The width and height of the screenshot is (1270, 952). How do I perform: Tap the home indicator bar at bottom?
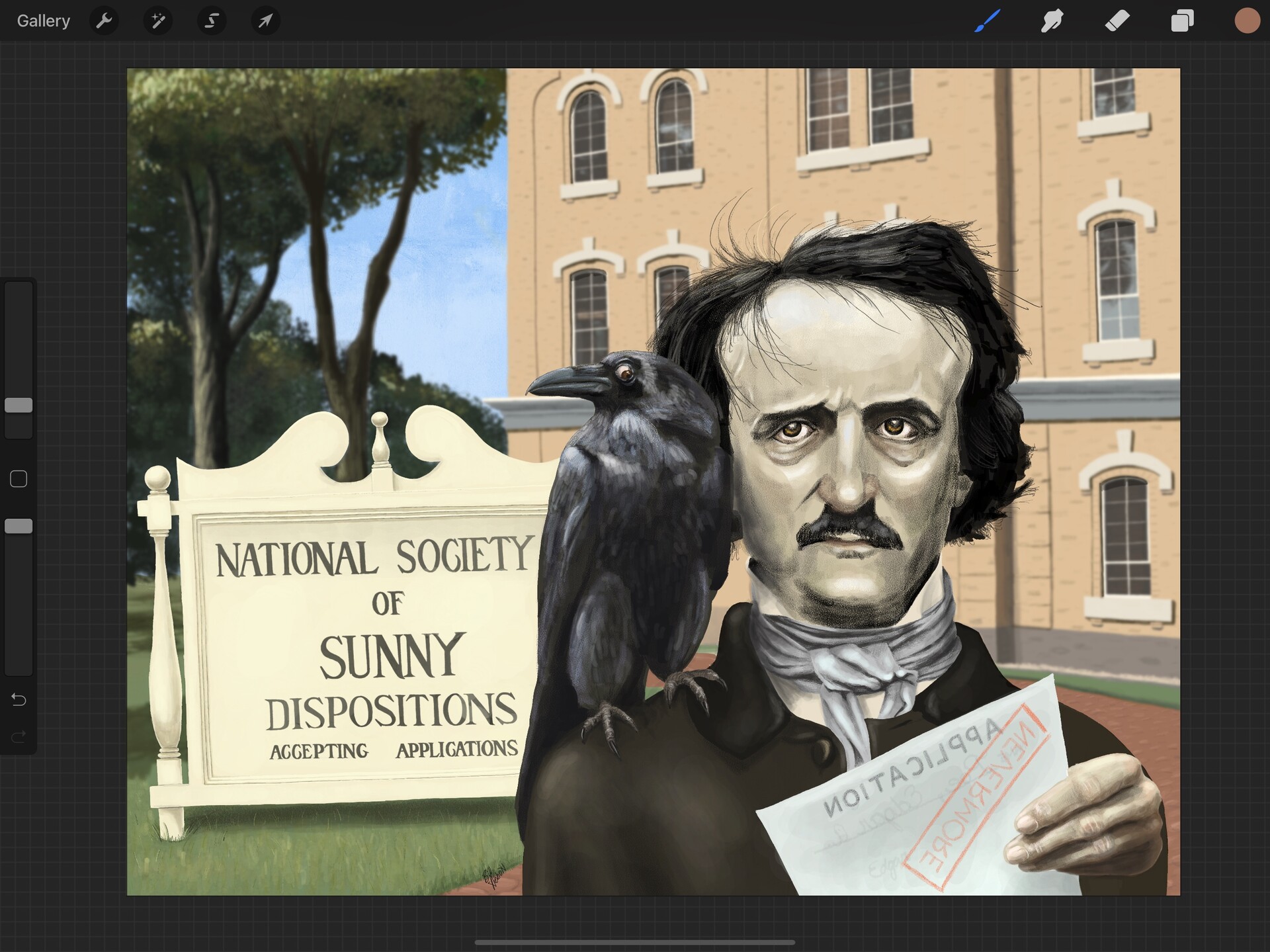(x=635, y=942)
